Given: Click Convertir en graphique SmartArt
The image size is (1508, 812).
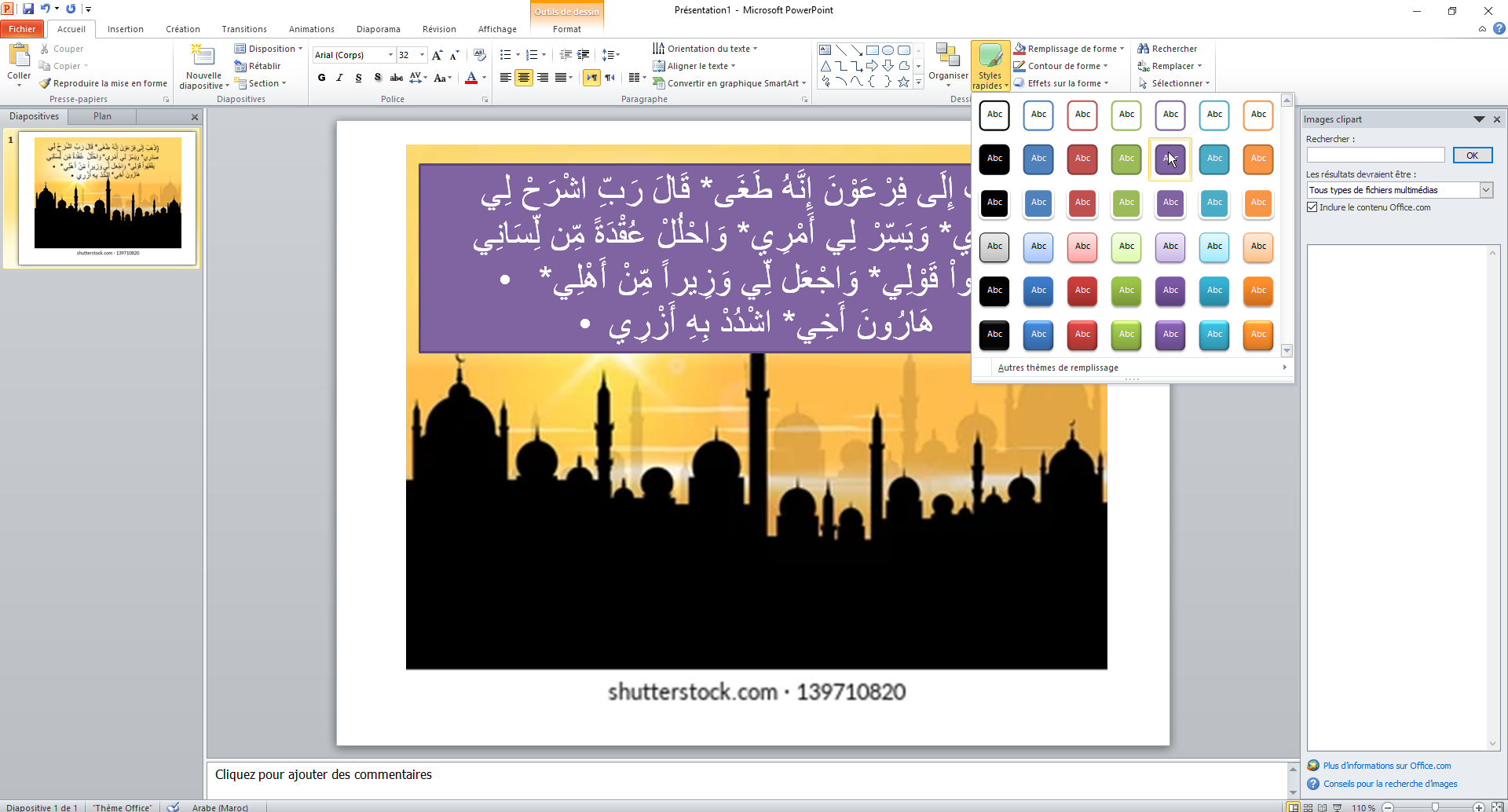Looking at the screenshot, I should coord(730,83).
